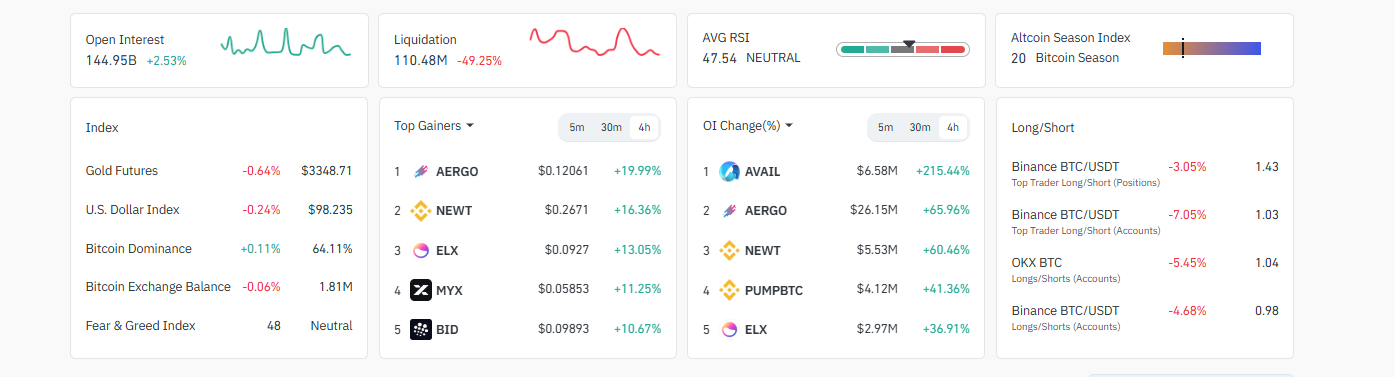Click the BID coin icon

pyautogui.click(x=420, y=329)
